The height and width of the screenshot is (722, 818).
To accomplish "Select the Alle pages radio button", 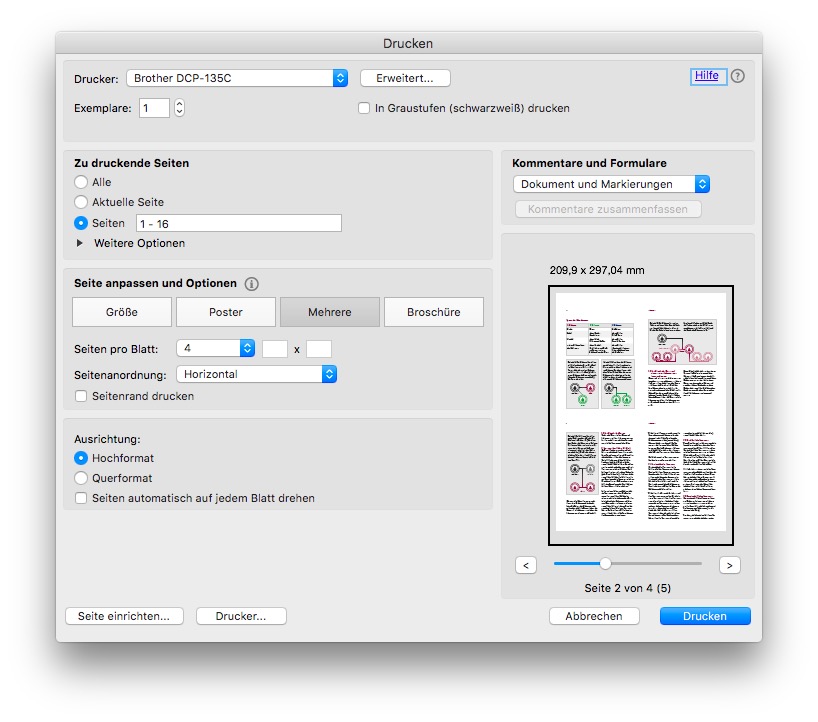I will pos(79,182).
